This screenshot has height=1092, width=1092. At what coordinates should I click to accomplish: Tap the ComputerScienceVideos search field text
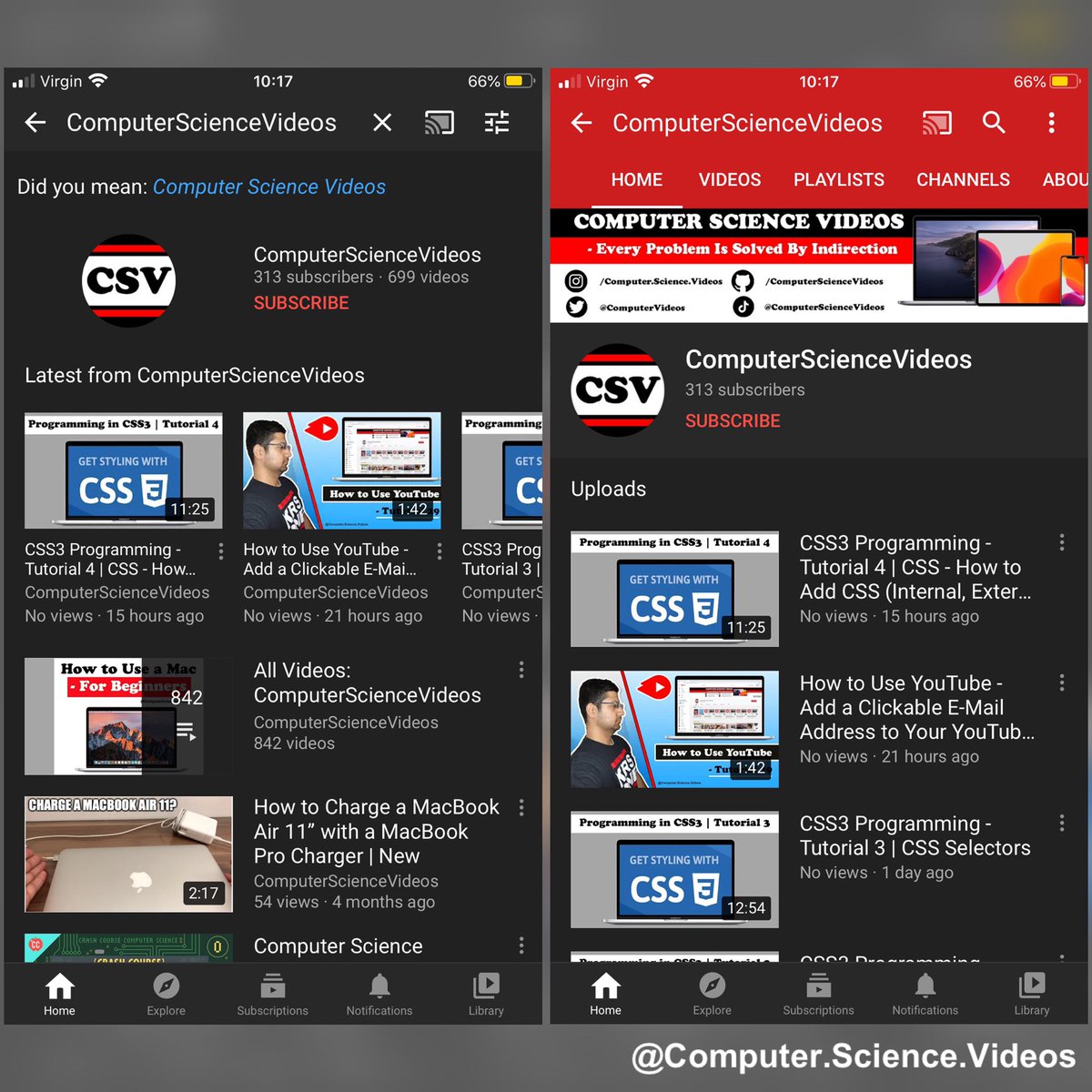pyautogui.click(x=201, y=123)
